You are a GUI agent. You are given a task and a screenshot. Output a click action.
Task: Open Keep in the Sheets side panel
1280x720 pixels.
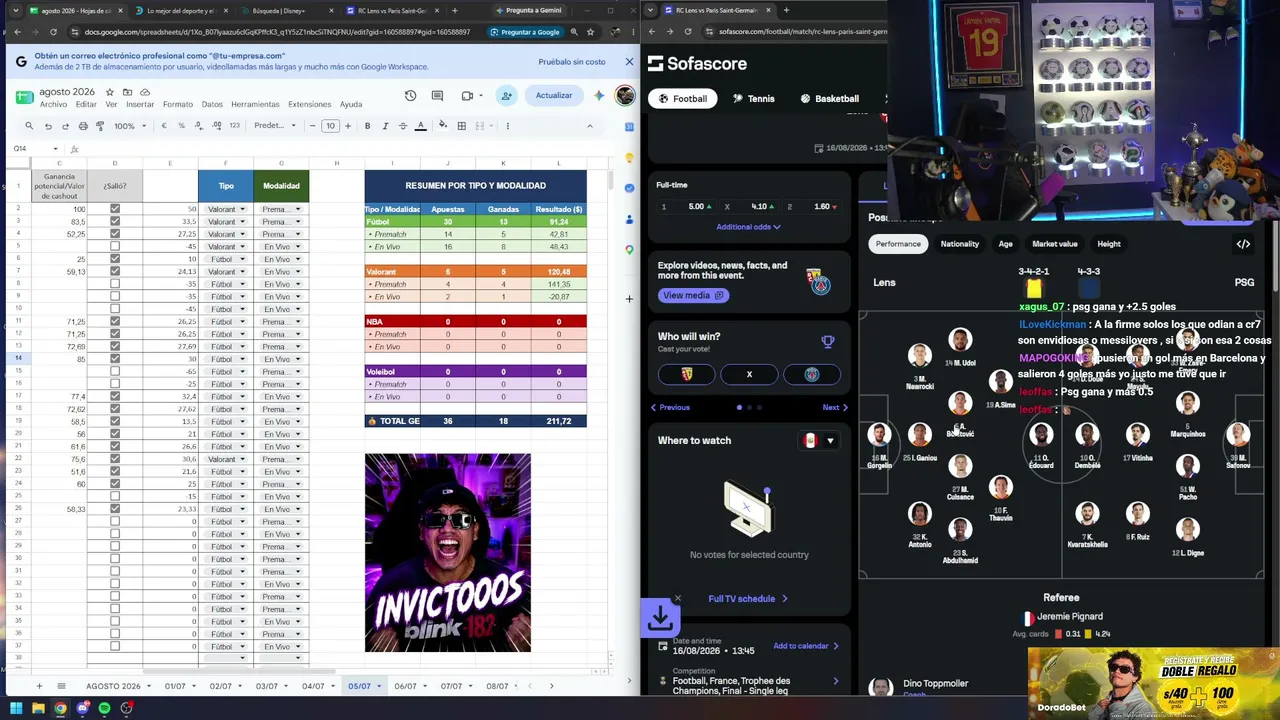tap(629, 158)
